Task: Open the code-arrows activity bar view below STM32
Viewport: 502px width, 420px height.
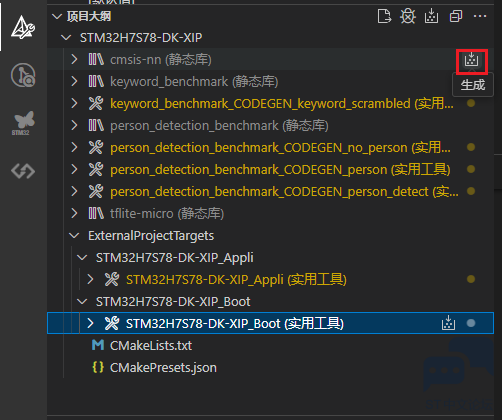Action: 23,171
